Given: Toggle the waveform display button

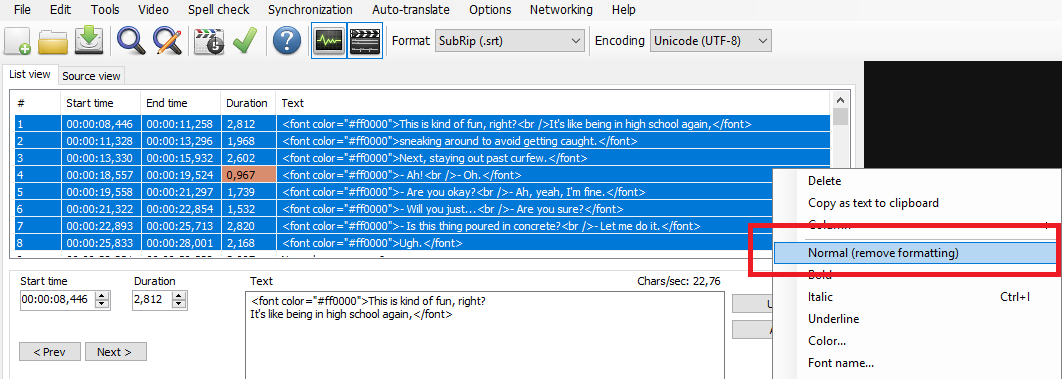Looking at the screenshot, I should (x=329, y=41).
